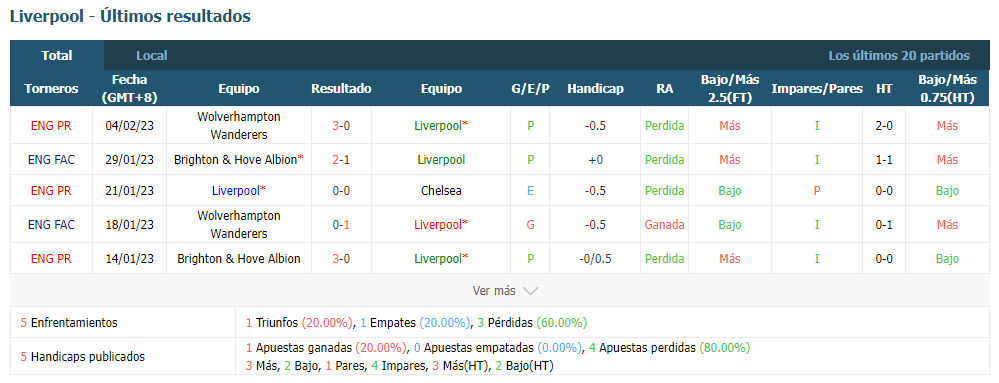Open Los últimos 20 partidos selector
Image resolution: width=999 pixels, height=383 pixels.
tap(898, 55)
